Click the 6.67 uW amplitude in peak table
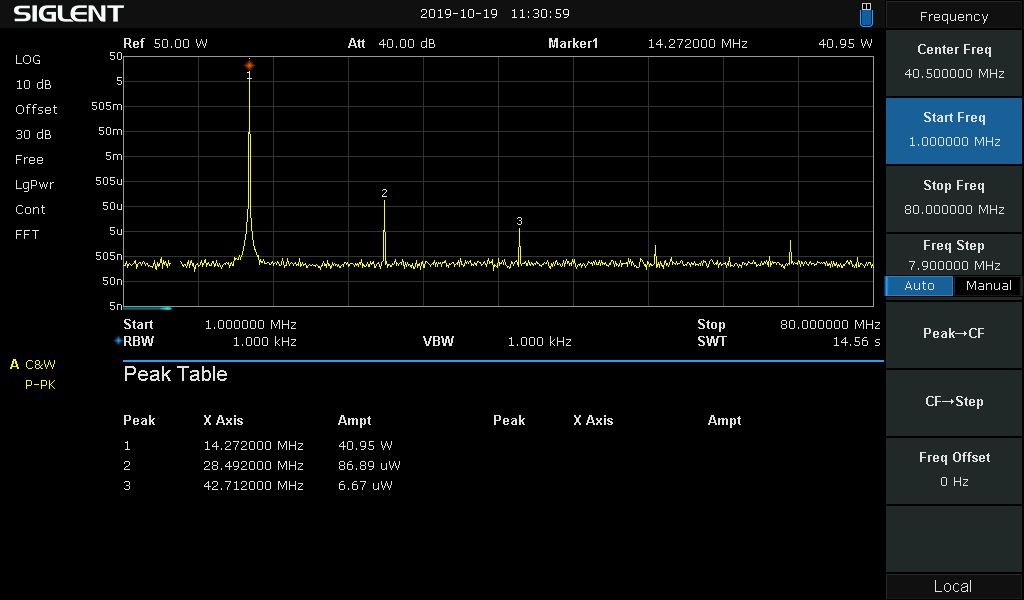Image resolution: width=1024 pixels, height=600 pixels. tap(365, 486)
